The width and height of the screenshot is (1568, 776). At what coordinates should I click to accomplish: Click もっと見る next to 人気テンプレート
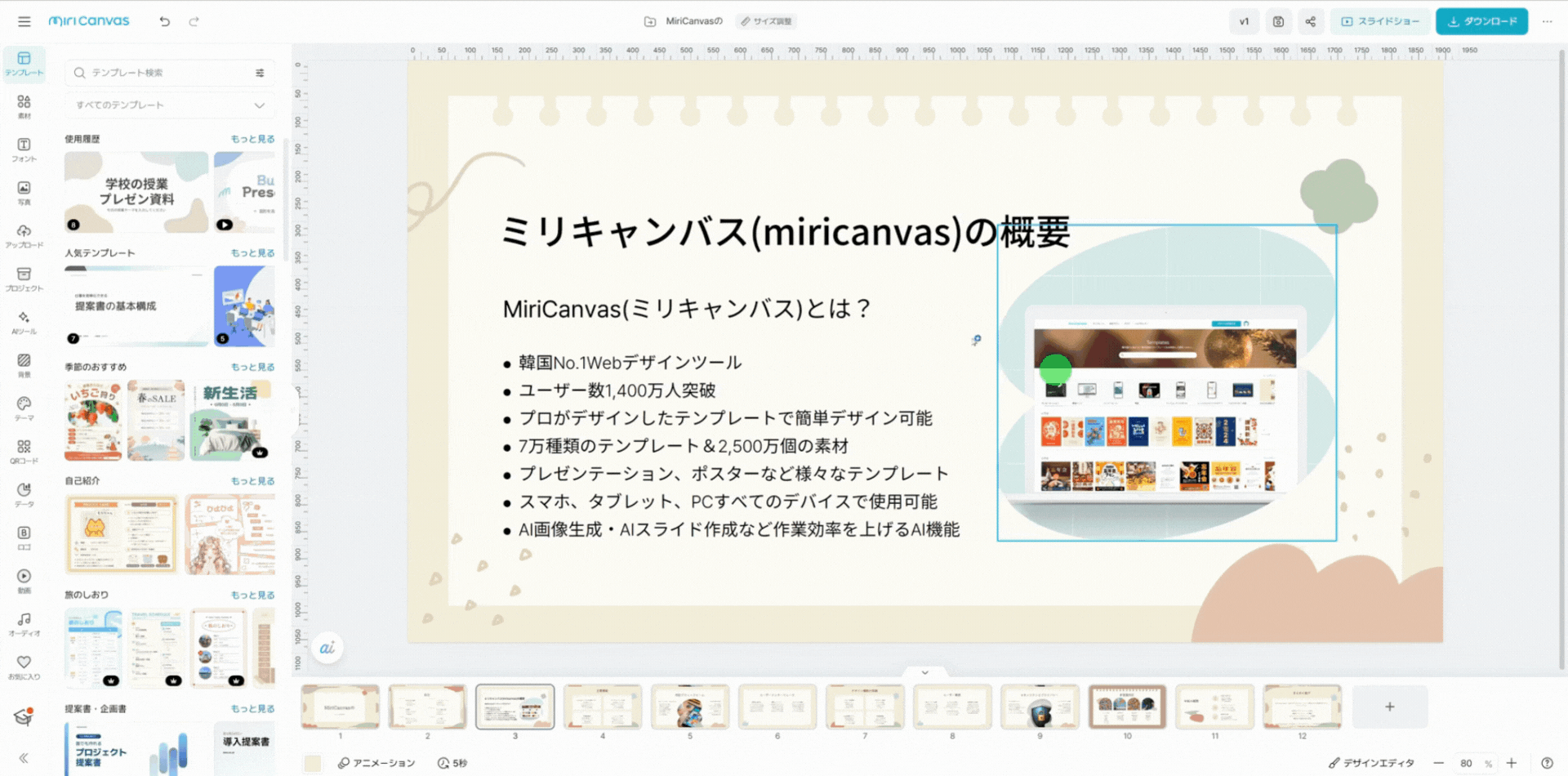point(252,253)
